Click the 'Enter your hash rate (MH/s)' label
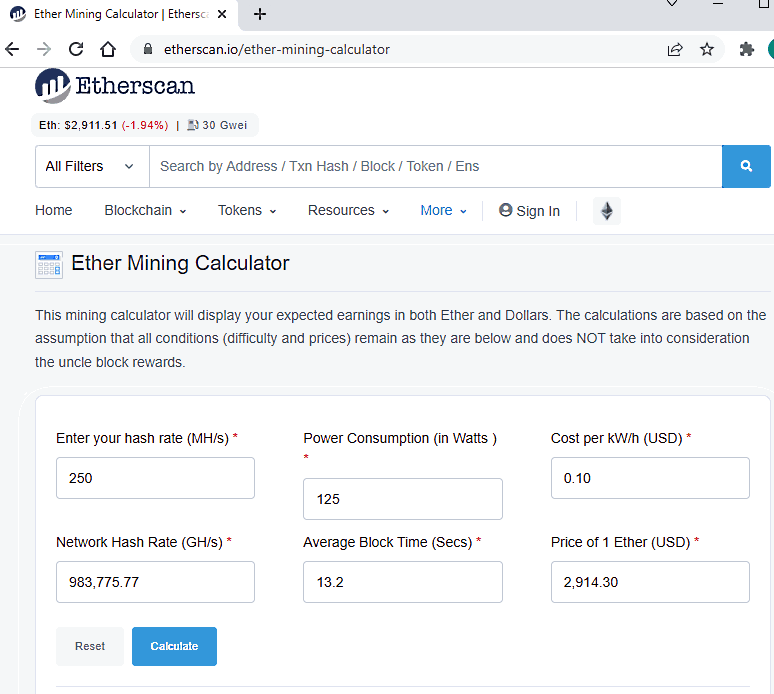The height and width of the screenshot is (694, 774). pyautogui.click(x=143, y=438)
